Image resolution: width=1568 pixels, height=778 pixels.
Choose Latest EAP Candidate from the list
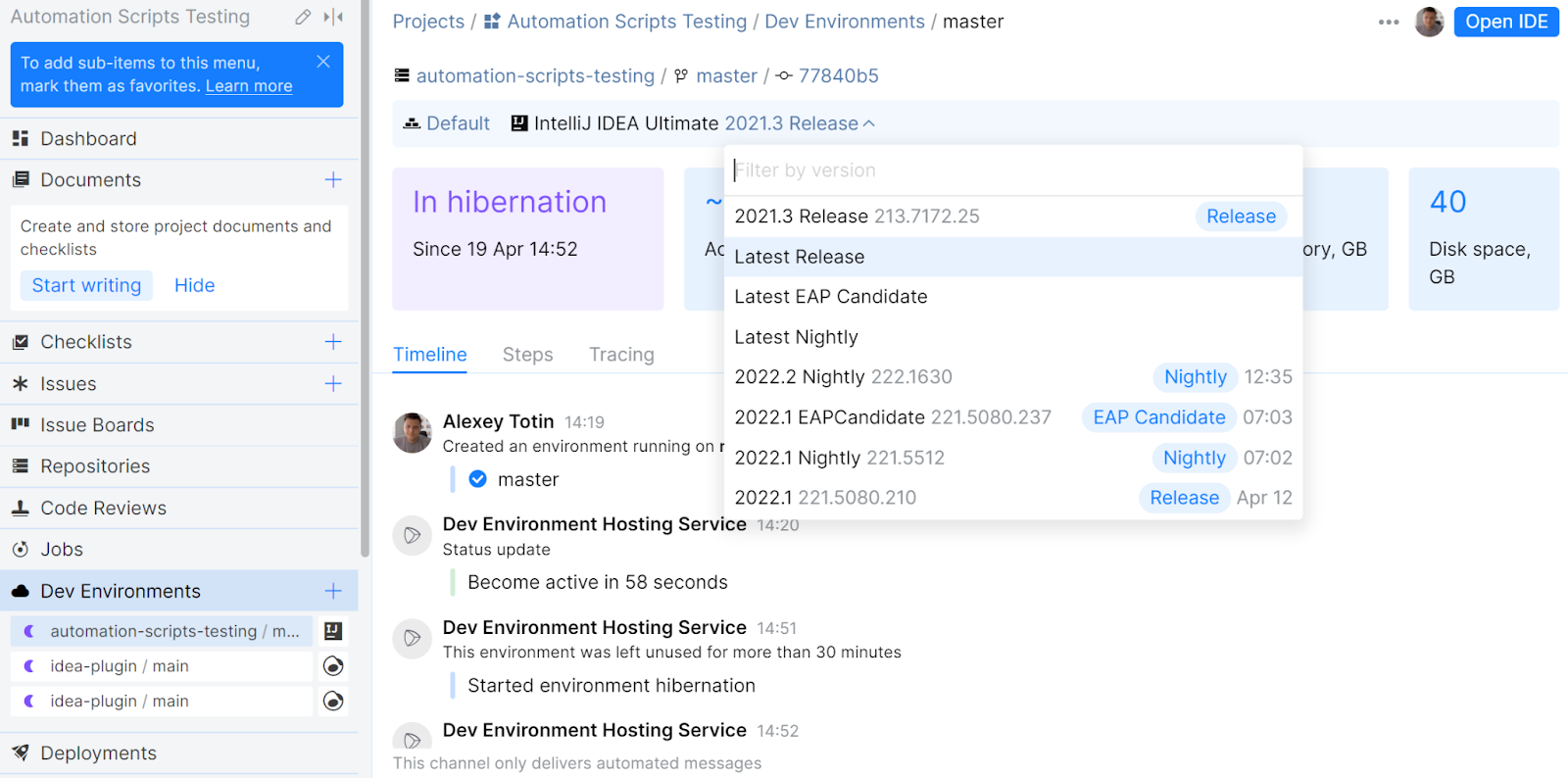click(x=1013, y=297)
